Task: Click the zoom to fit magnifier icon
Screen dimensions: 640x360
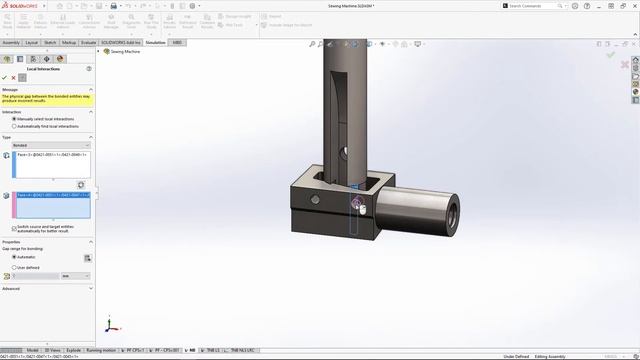Action: coord(312,44)
